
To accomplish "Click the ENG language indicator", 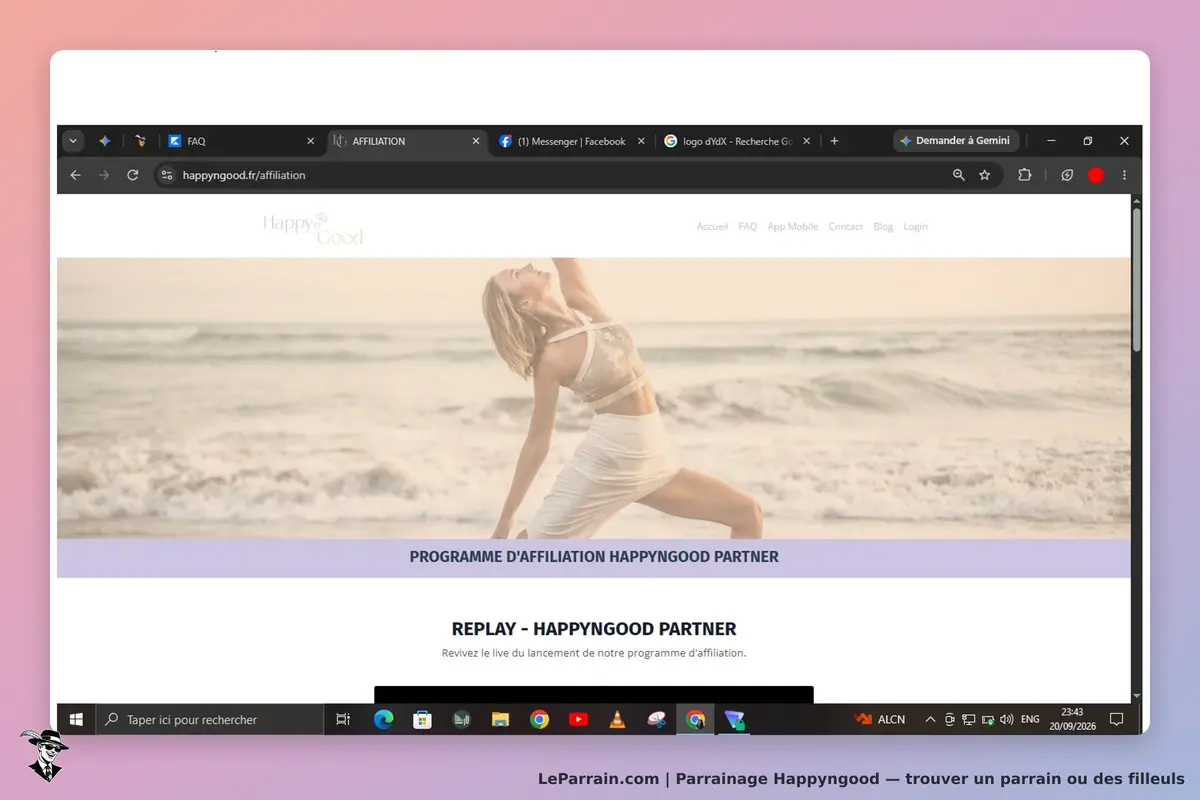I will 1031,719.
